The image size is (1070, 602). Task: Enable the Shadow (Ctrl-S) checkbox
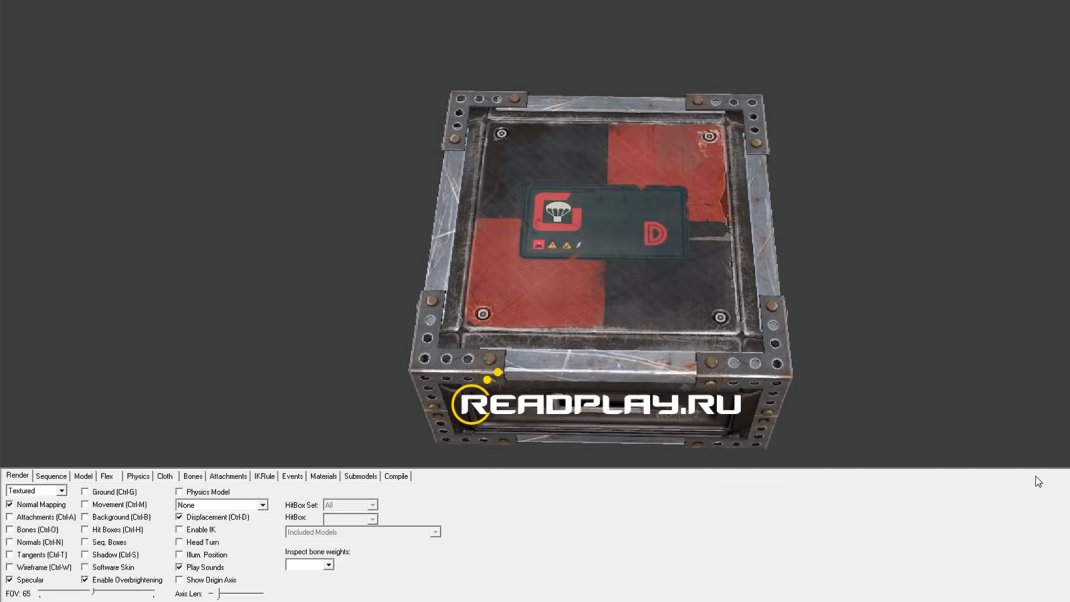(85, 555)
